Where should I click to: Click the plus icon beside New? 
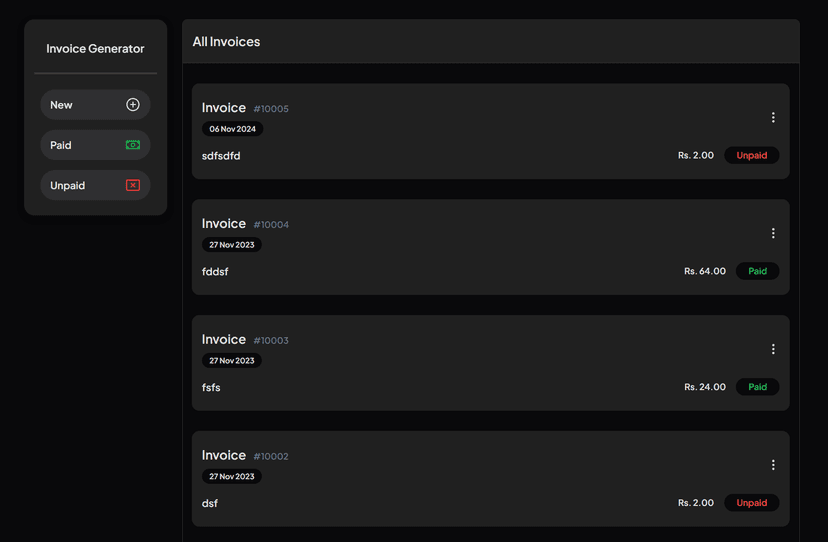point(133,105)
